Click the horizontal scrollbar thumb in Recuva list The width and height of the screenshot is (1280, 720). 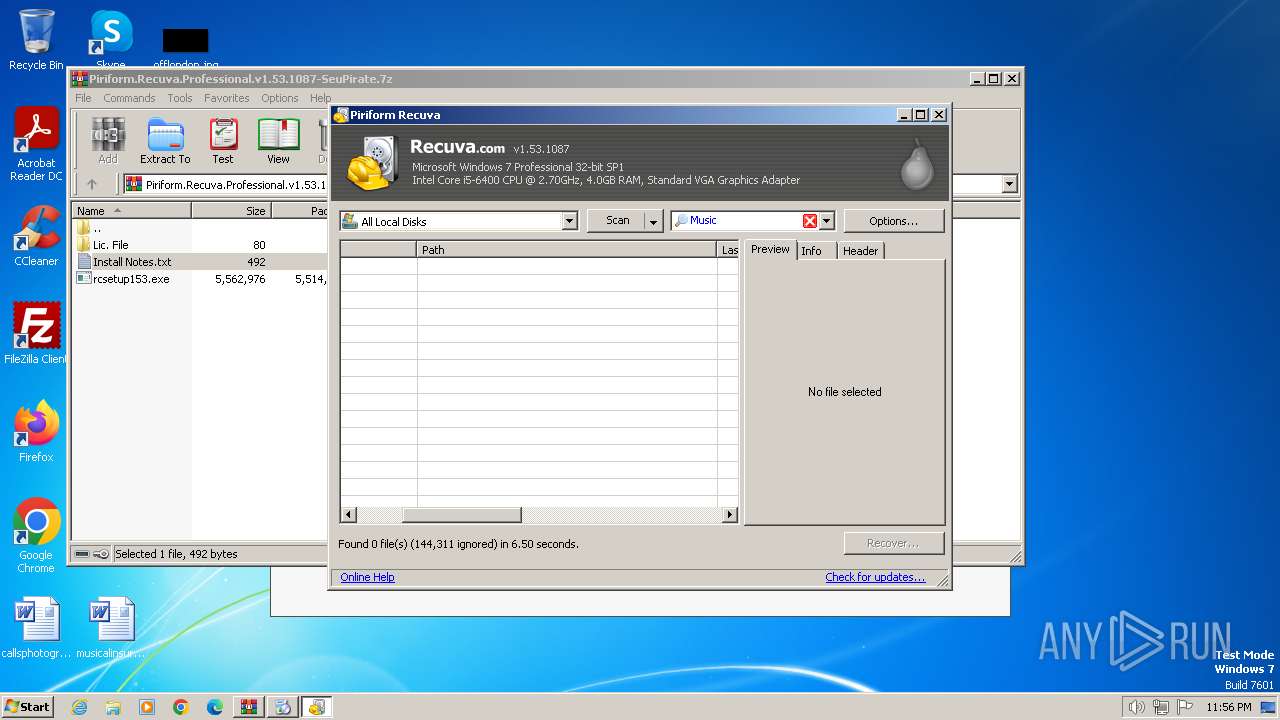point(461,515)
